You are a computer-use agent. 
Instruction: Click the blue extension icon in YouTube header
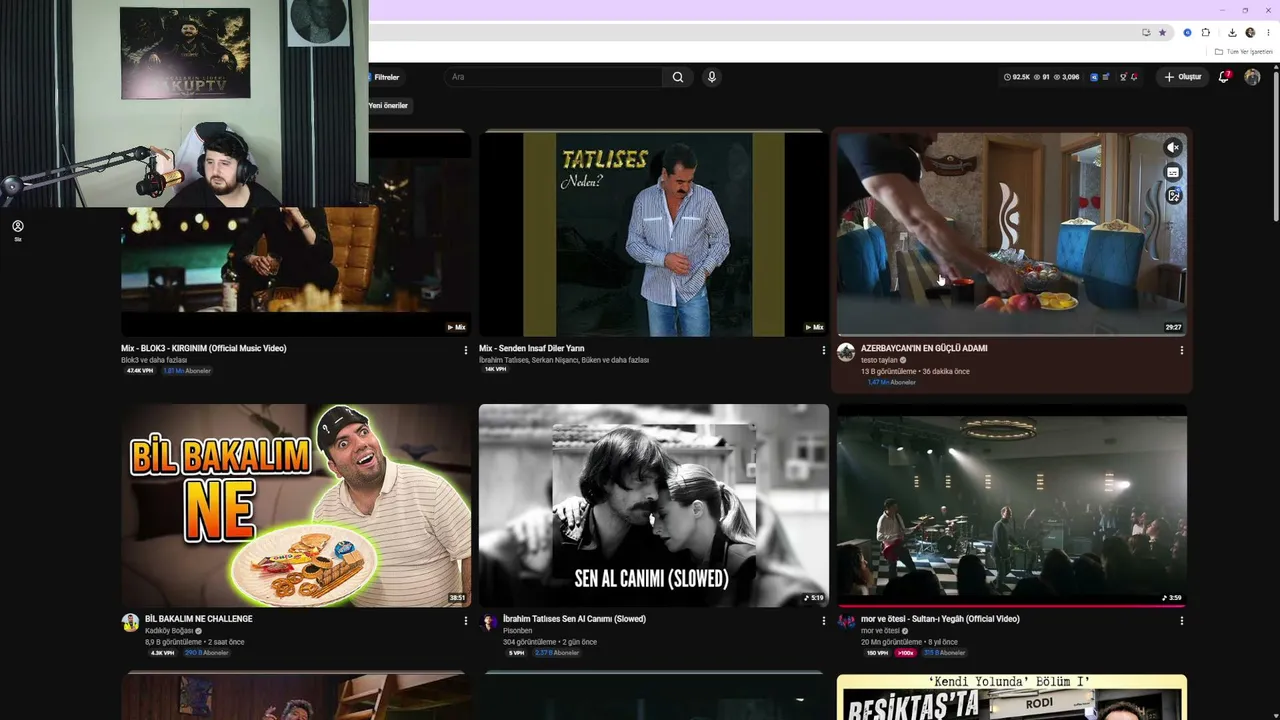tap(1094, 77)
